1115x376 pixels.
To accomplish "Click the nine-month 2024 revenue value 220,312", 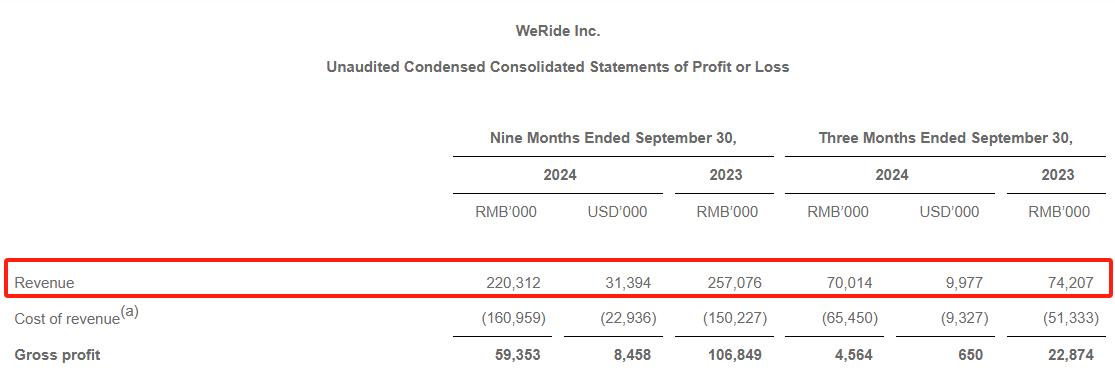I will tap(511, 283).
